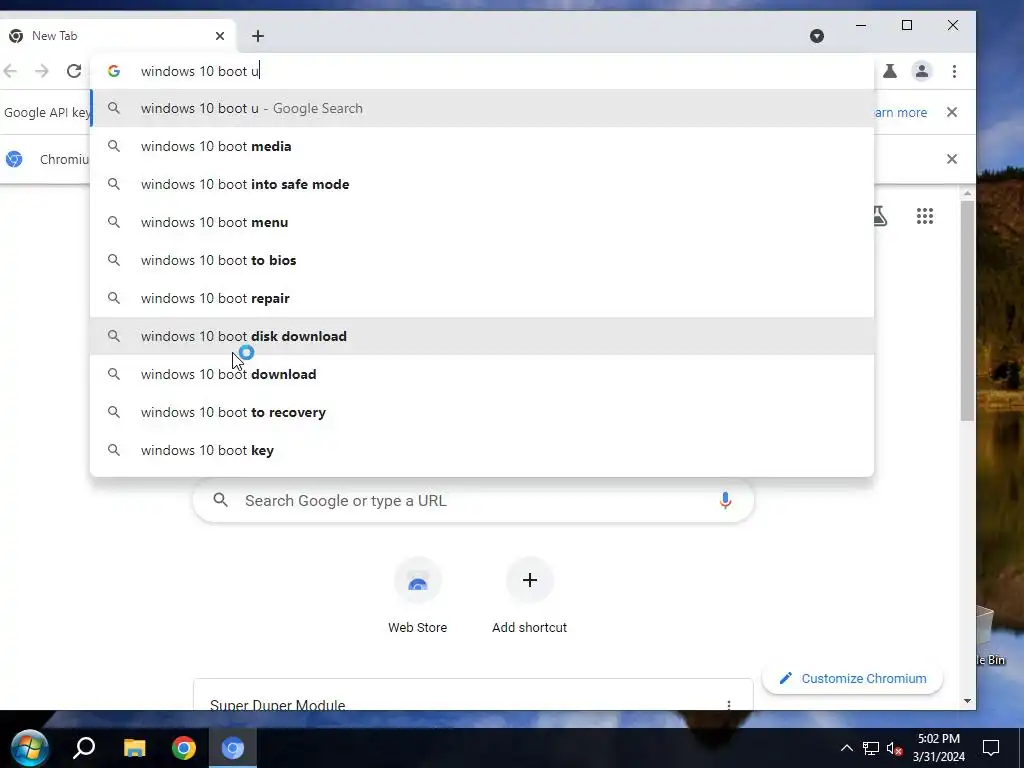The width and height of the screenshot is (1024, 768).
Task: Open the Google apps grid icon
Action: point(924,216)
